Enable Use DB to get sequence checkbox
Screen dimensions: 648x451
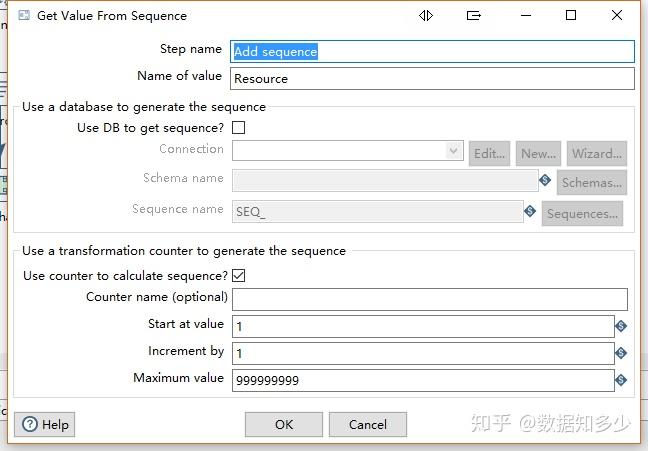[238, 128]
